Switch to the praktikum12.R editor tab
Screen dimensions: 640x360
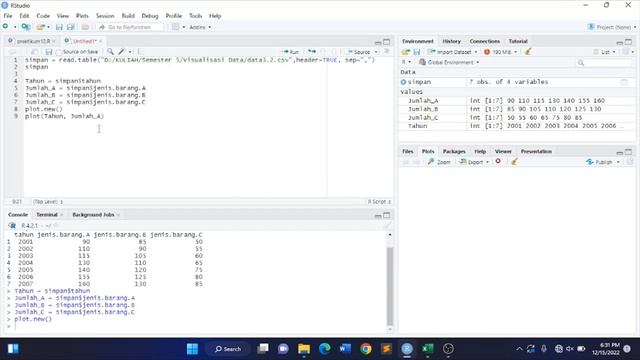tap(33, 41)
